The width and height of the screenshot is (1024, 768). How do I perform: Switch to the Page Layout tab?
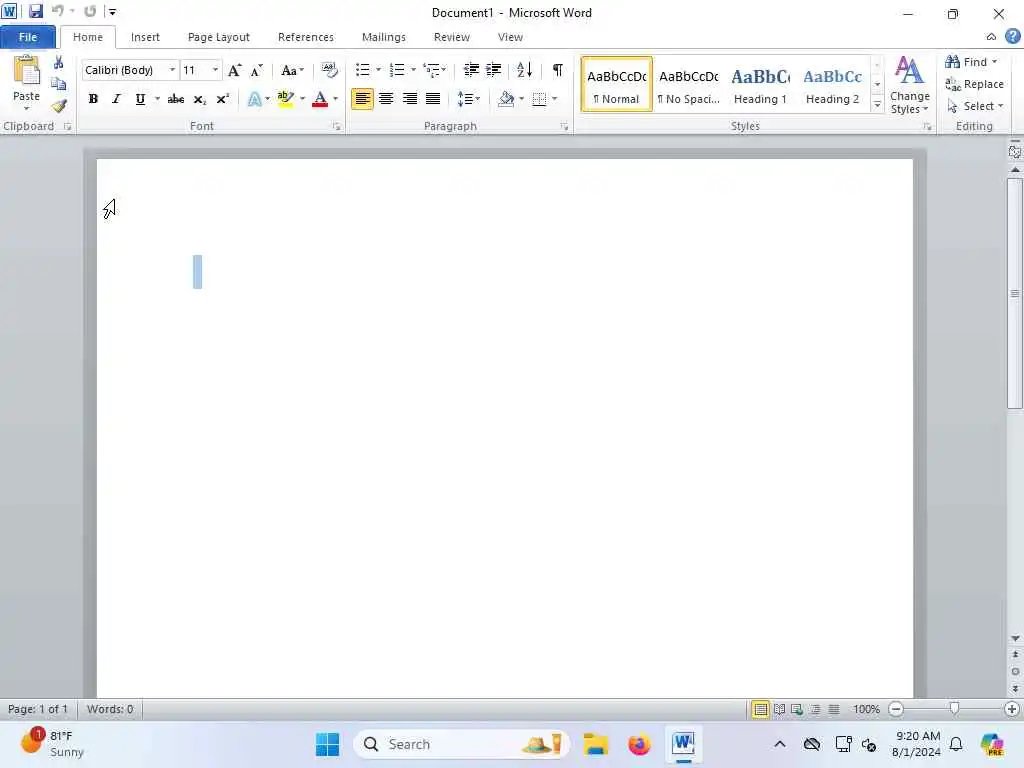click(x=219, y=37)
